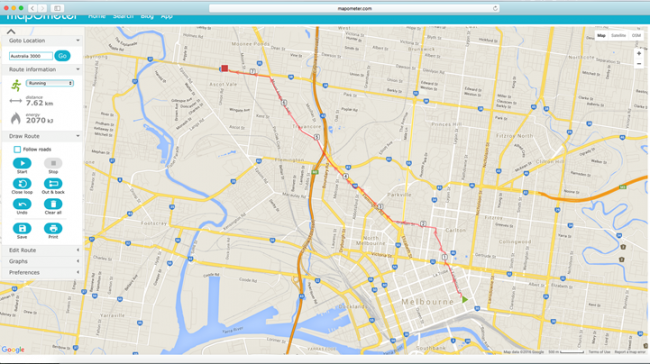This screenshot has height=364, width=650.
Task: Click the Go button
Action: coord(63,56)
